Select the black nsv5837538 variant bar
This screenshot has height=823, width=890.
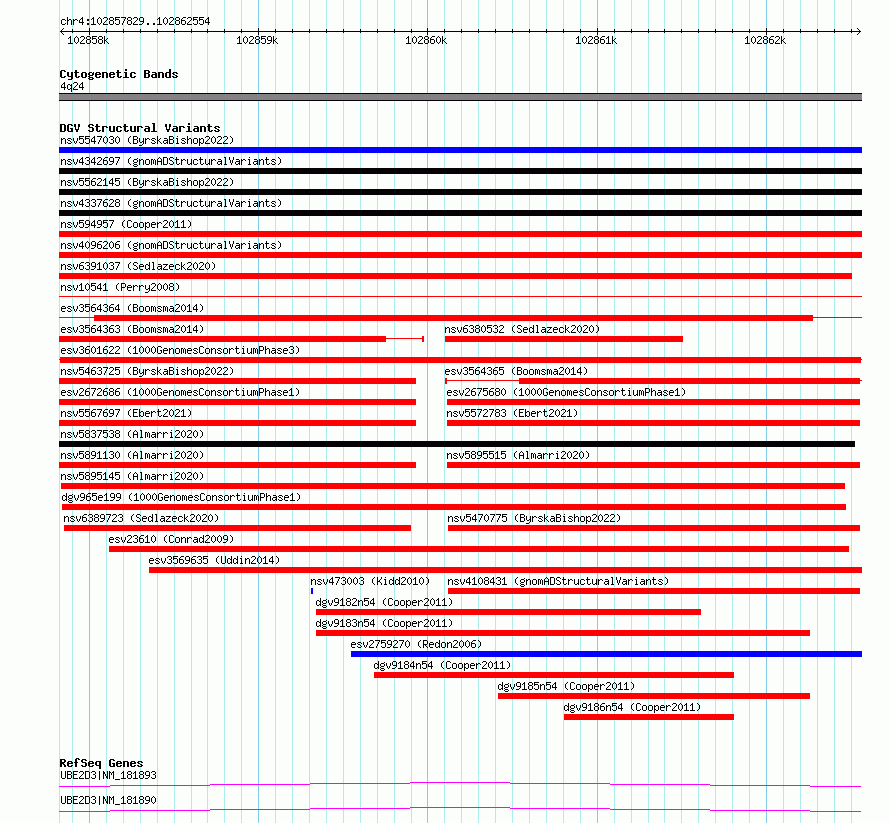click(457, 444)
